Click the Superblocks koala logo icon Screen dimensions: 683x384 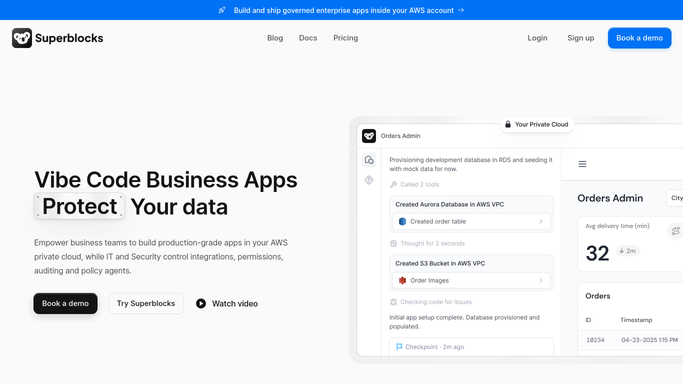point(22,38)
